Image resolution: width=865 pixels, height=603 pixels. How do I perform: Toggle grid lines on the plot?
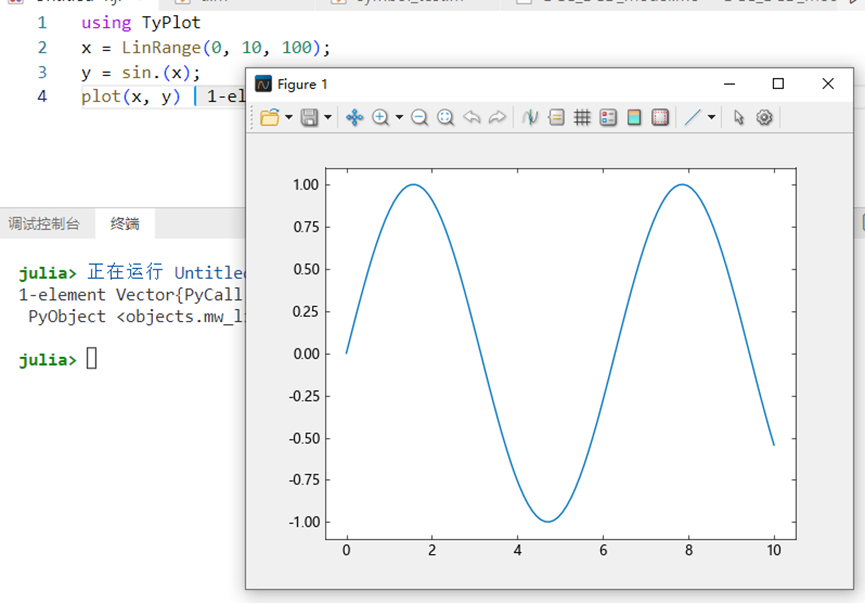582,117
